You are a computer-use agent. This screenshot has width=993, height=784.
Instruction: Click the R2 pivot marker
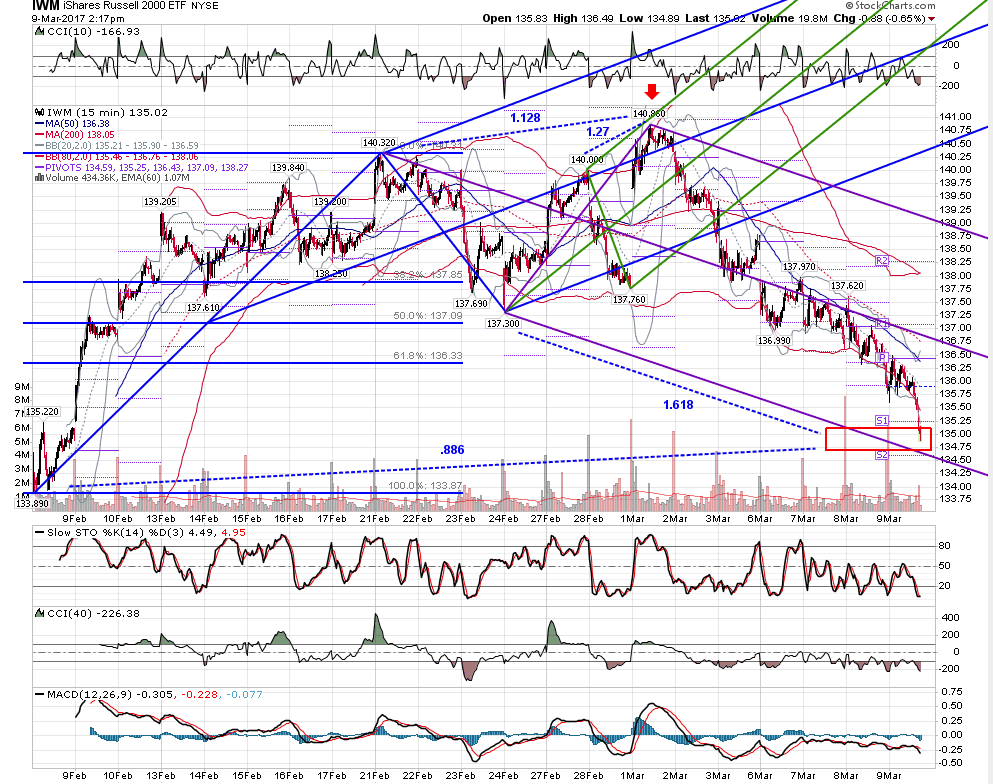click(x=882, y=260)
